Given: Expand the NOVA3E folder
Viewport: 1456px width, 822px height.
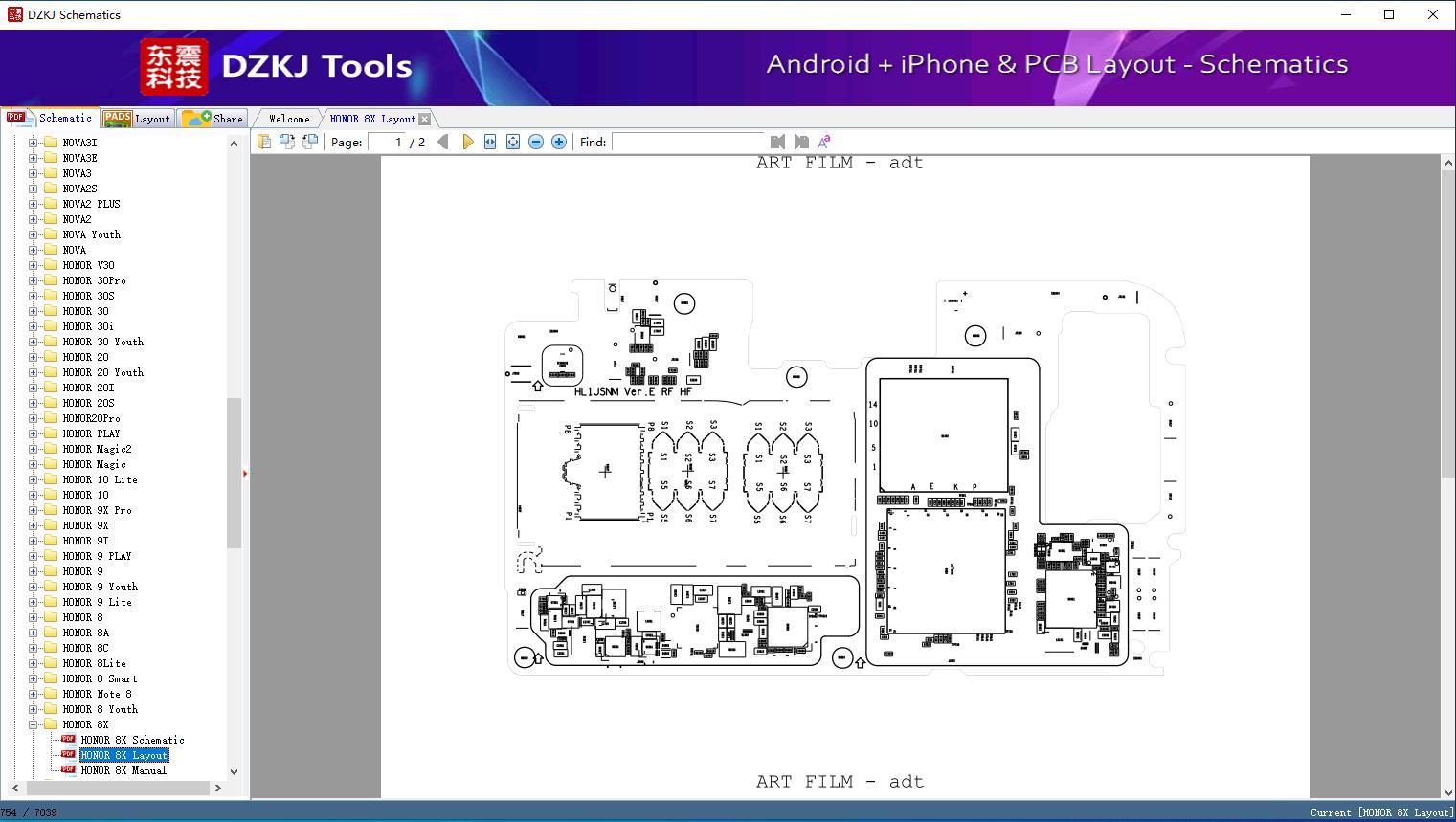Looking at the screenshot, I should pos(34,158).
